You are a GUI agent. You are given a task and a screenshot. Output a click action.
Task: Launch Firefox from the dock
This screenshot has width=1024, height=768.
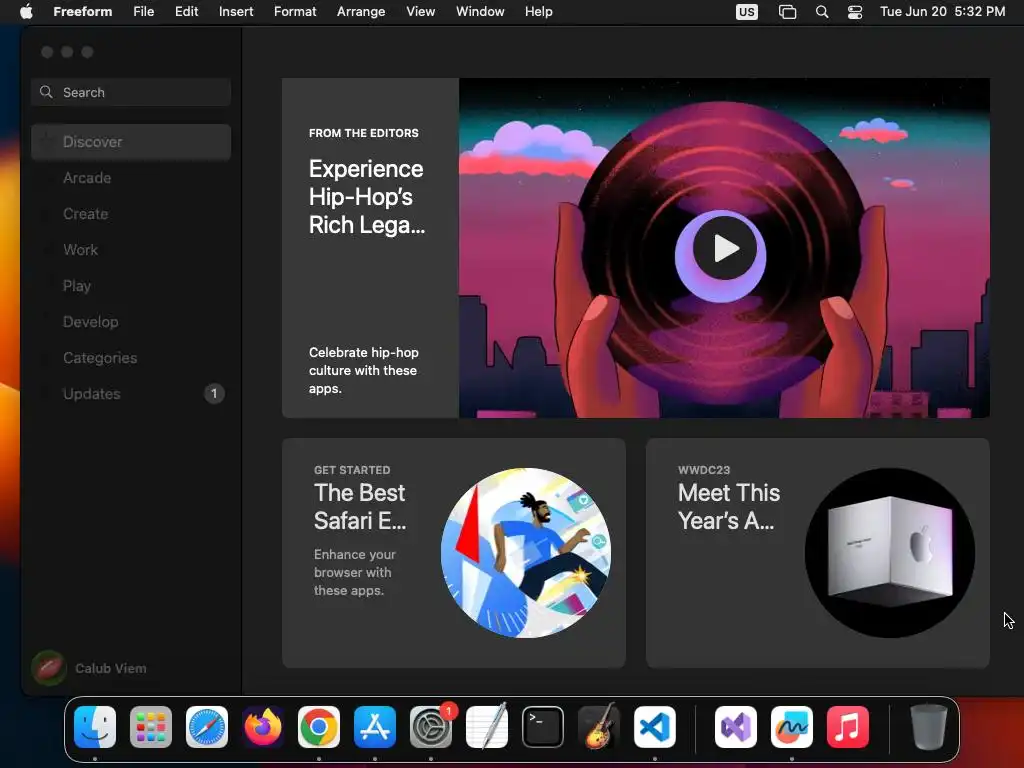[263, 727]
